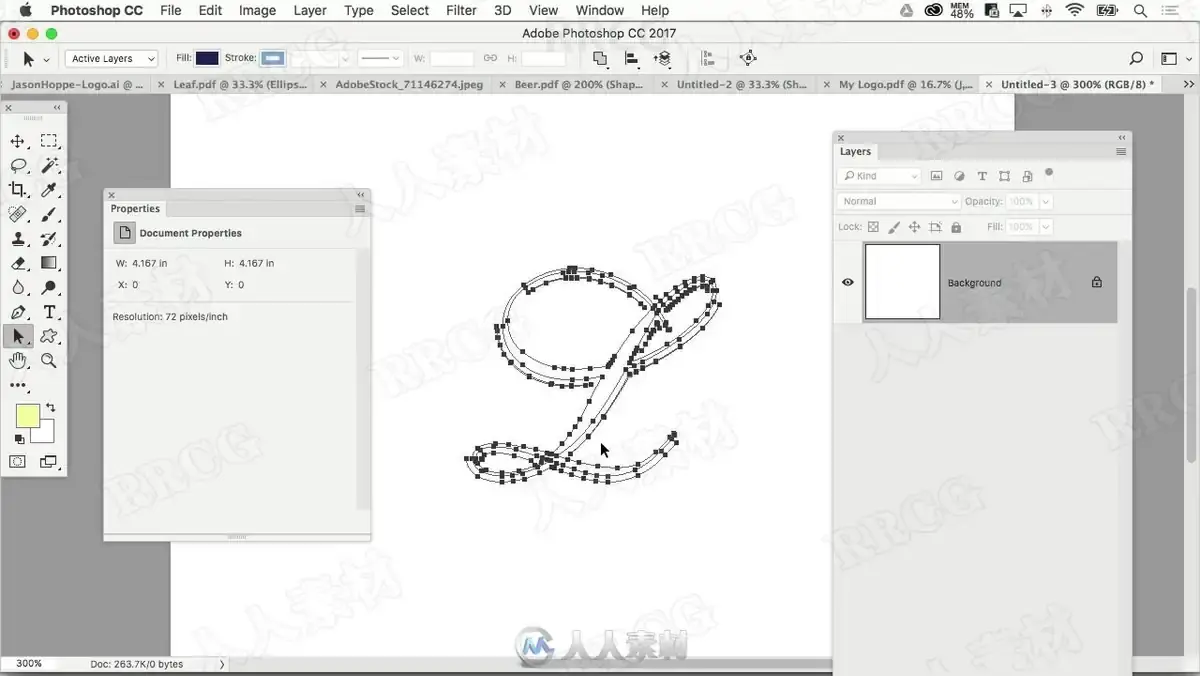Open the Normal blend mode dropdown
The image size is (1200, 676).
(x=898, y=201)
